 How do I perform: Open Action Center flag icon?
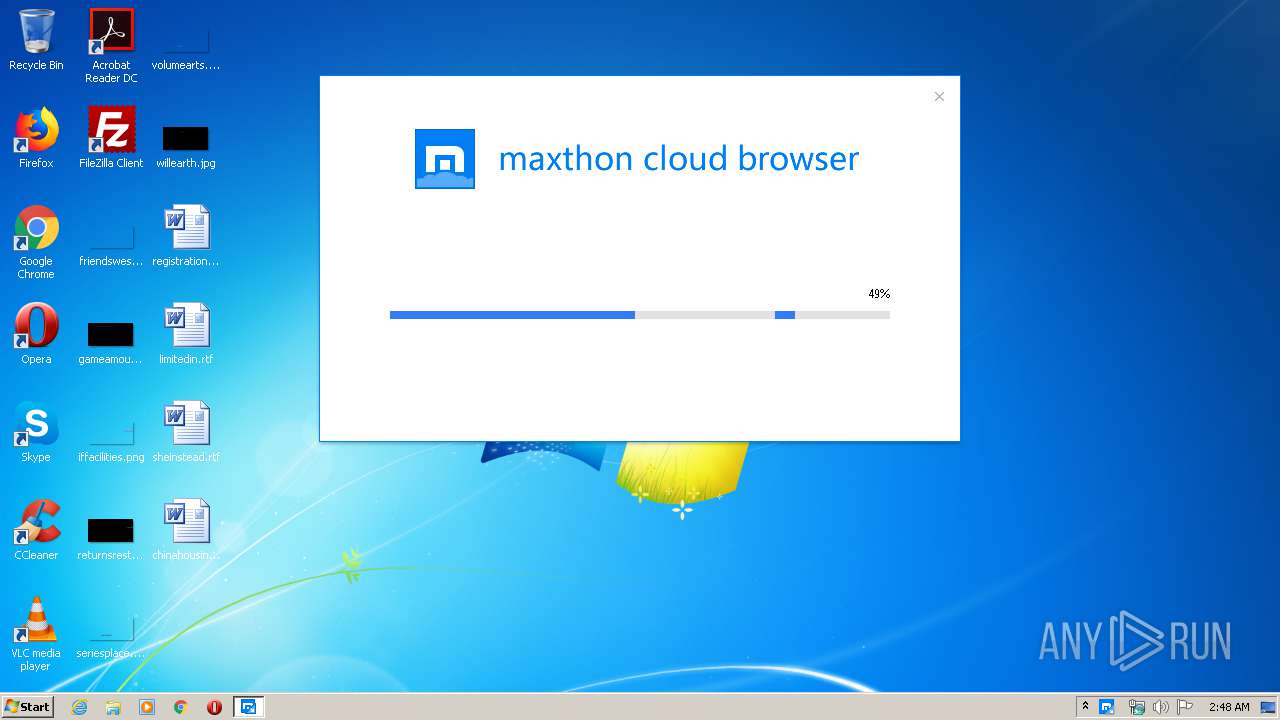pos(1185,707)
